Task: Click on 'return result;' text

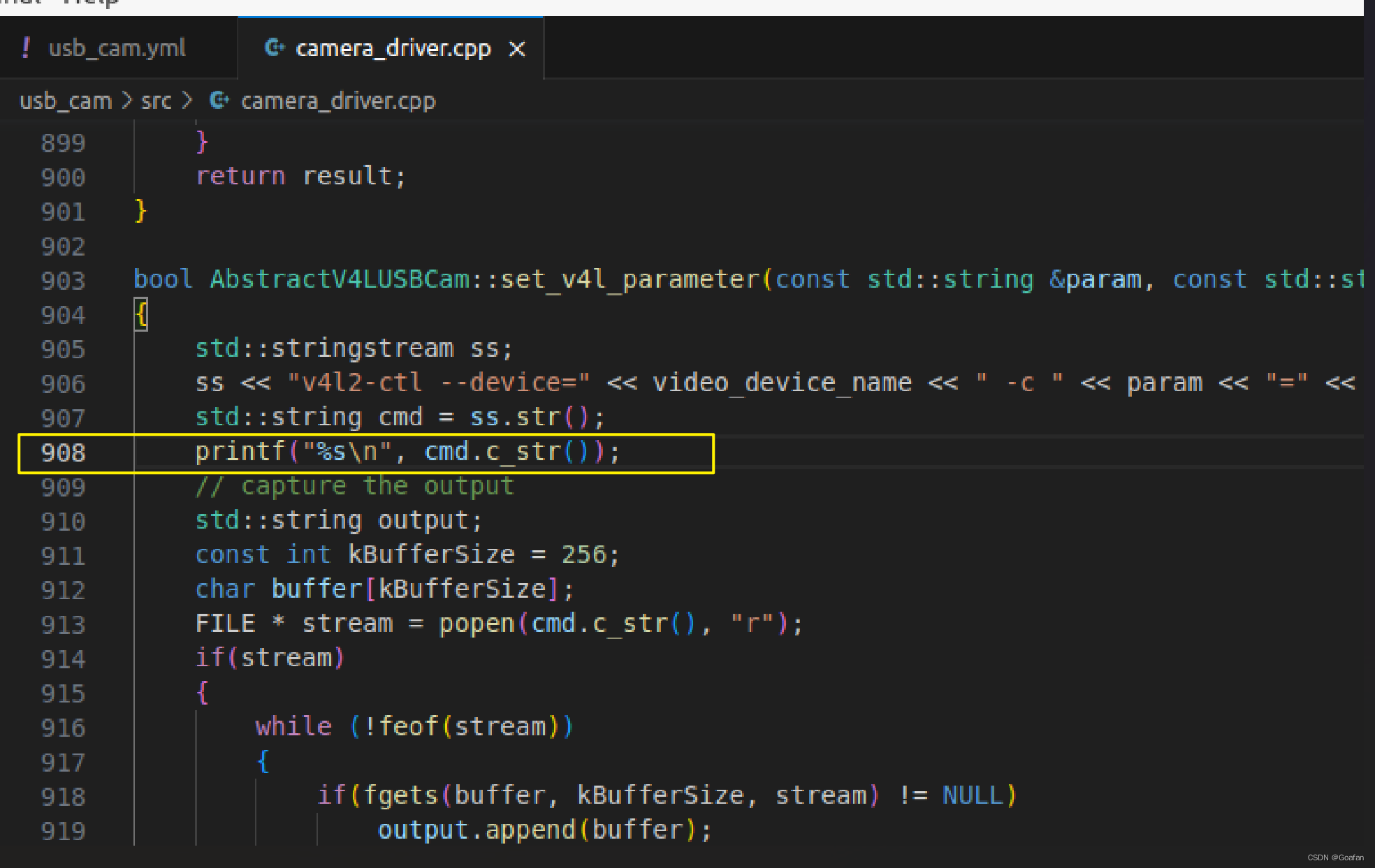Action: pyautogui.click(x=300, y=176)
